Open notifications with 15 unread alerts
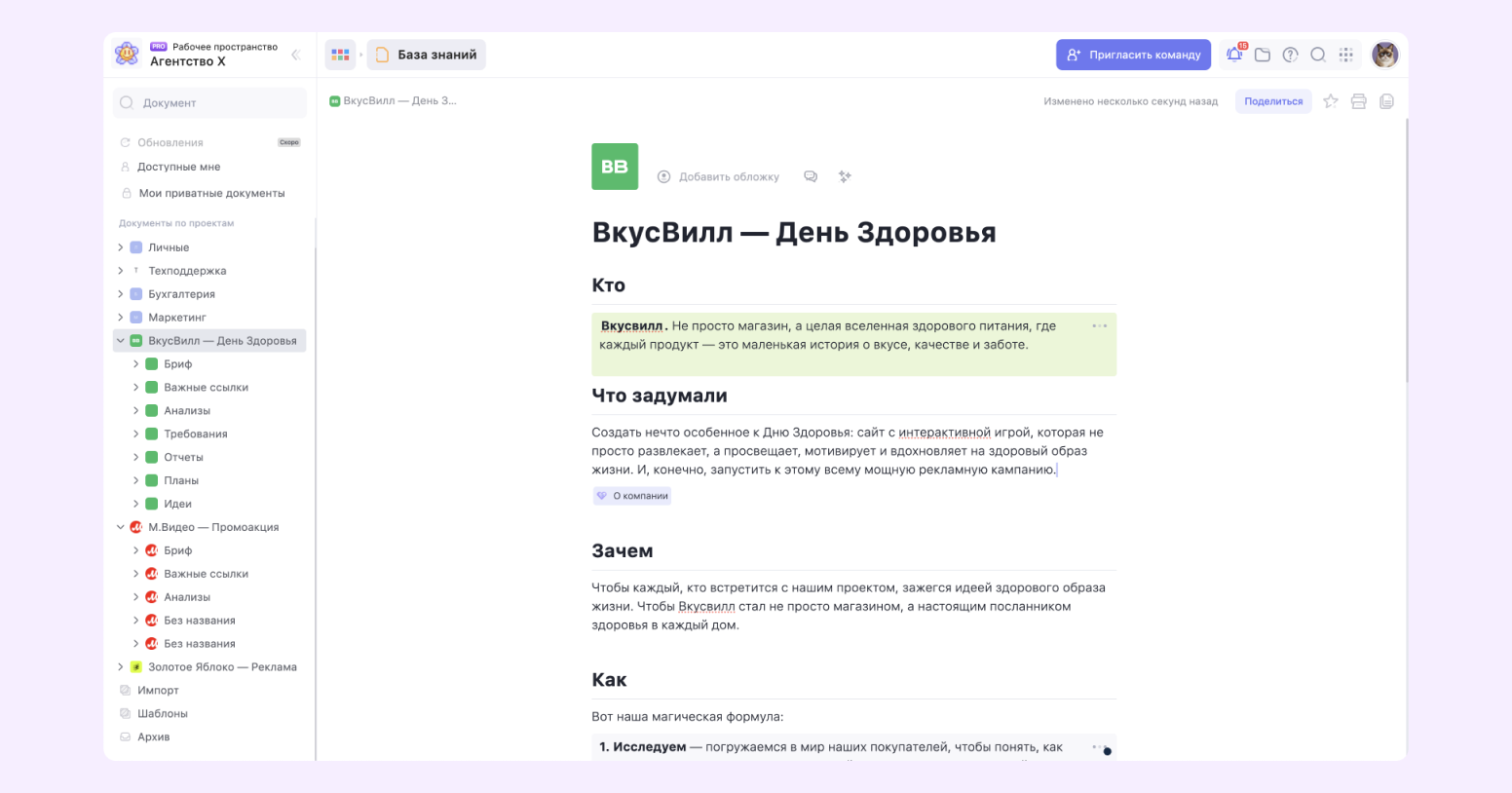 pos(1233,55)
